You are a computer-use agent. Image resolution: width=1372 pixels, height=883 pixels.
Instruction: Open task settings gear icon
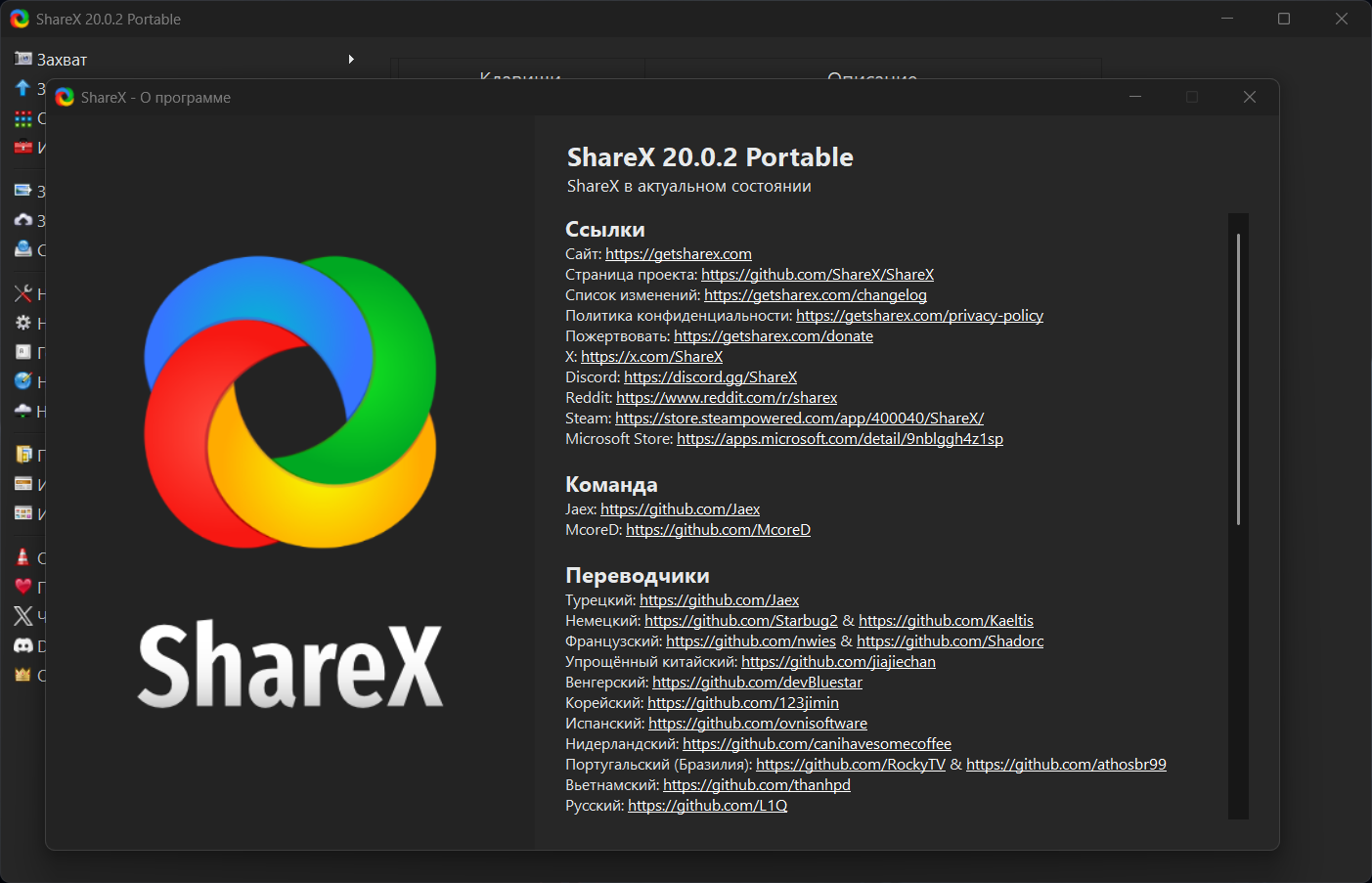pos(23,323)
